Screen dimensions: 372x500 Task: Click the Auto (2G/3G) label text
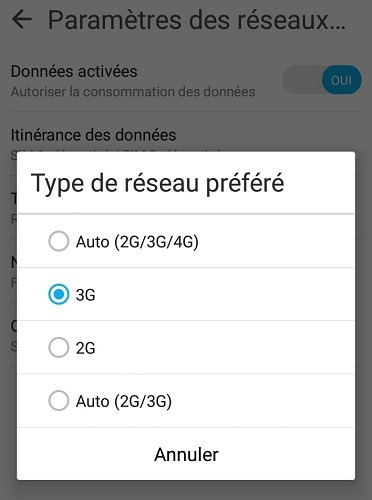[124, 401]
